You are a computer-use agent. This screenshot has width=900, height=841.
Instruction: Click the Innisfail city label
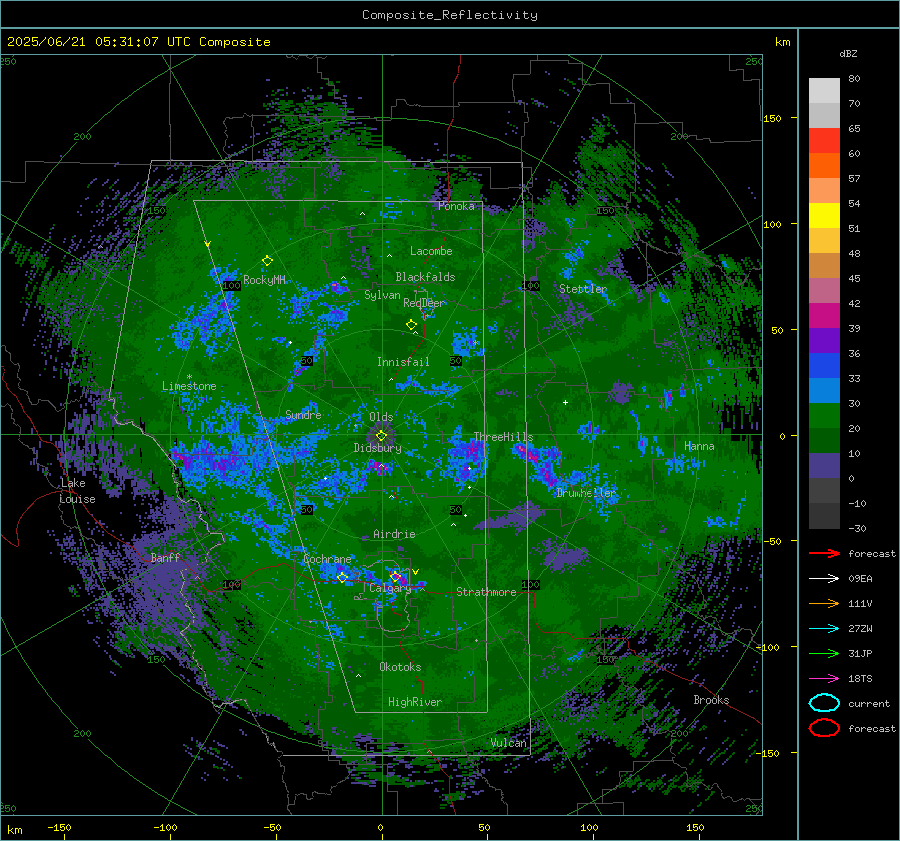tap(403, 362)
